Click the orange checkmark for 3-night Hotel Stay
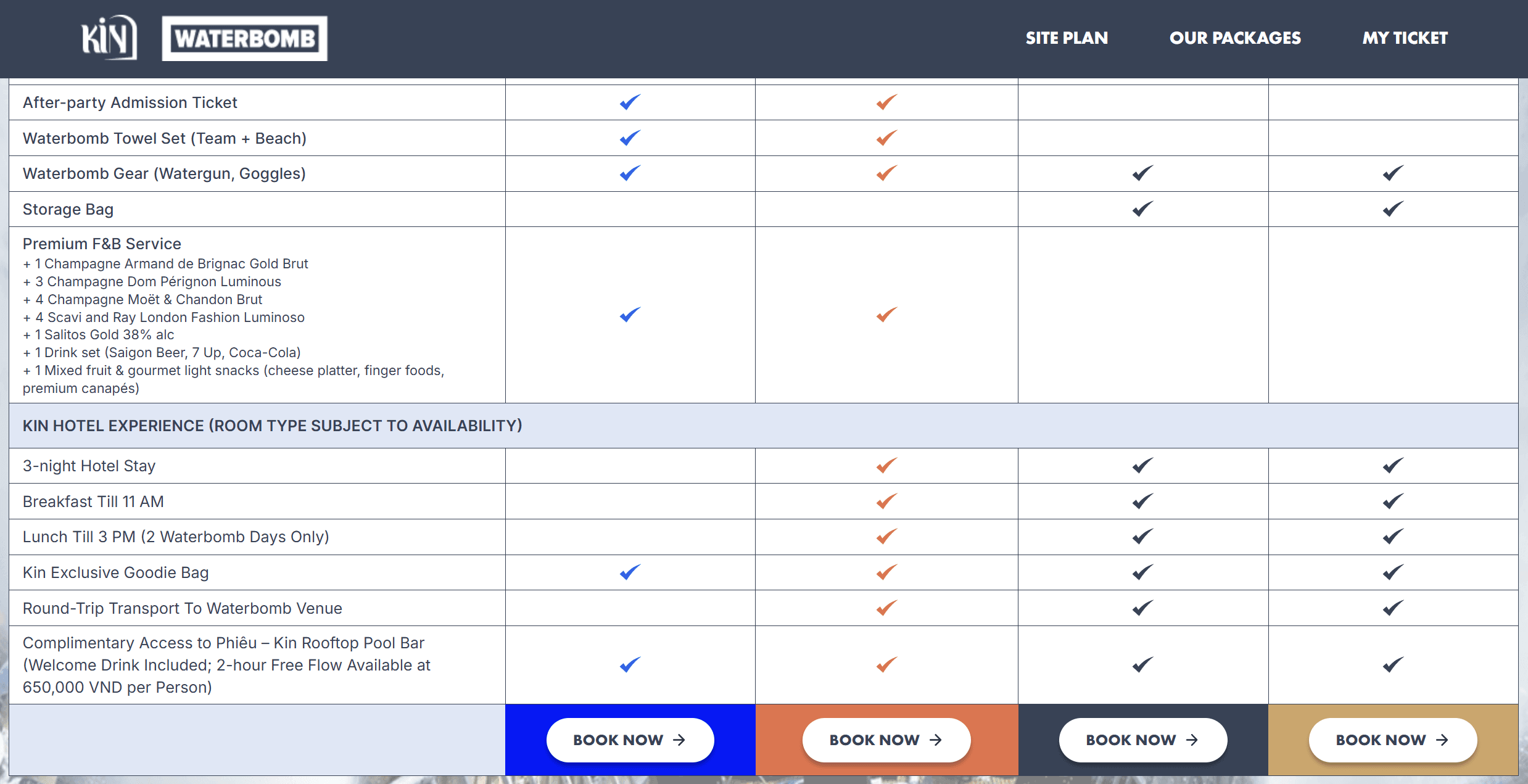Image resolution: width=1528 pixels, height=784 pixels. pyautogui.click(x=886, y=466)
